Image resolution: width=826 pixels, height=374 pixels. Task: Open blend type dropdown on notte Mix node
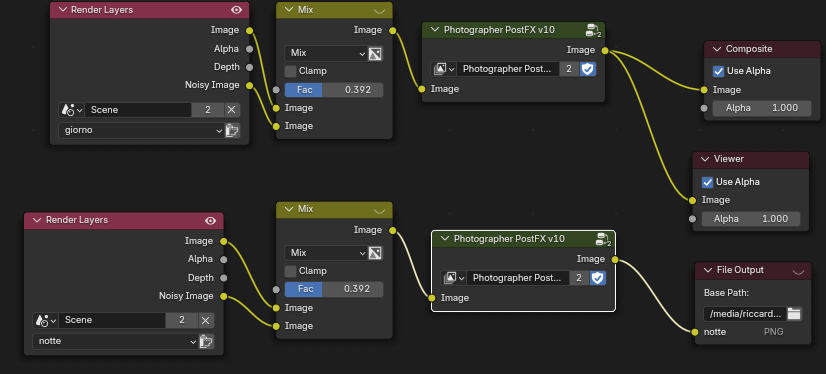coord(326,253)
